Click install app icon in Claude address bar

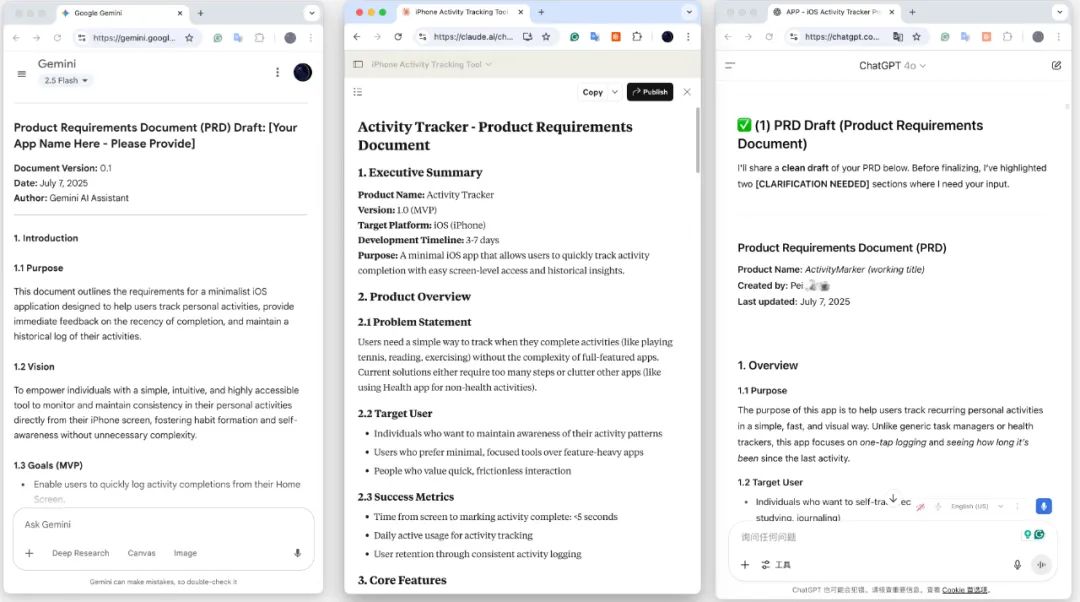(x=527, y=37)
